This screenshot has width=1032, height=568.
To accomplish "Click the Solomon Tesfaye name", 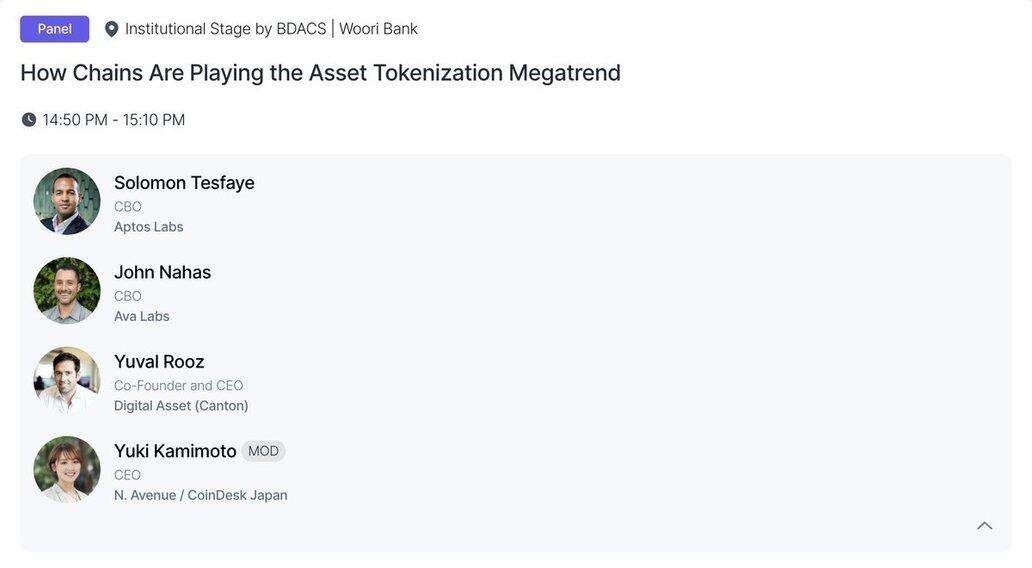I will coord(184,183).
